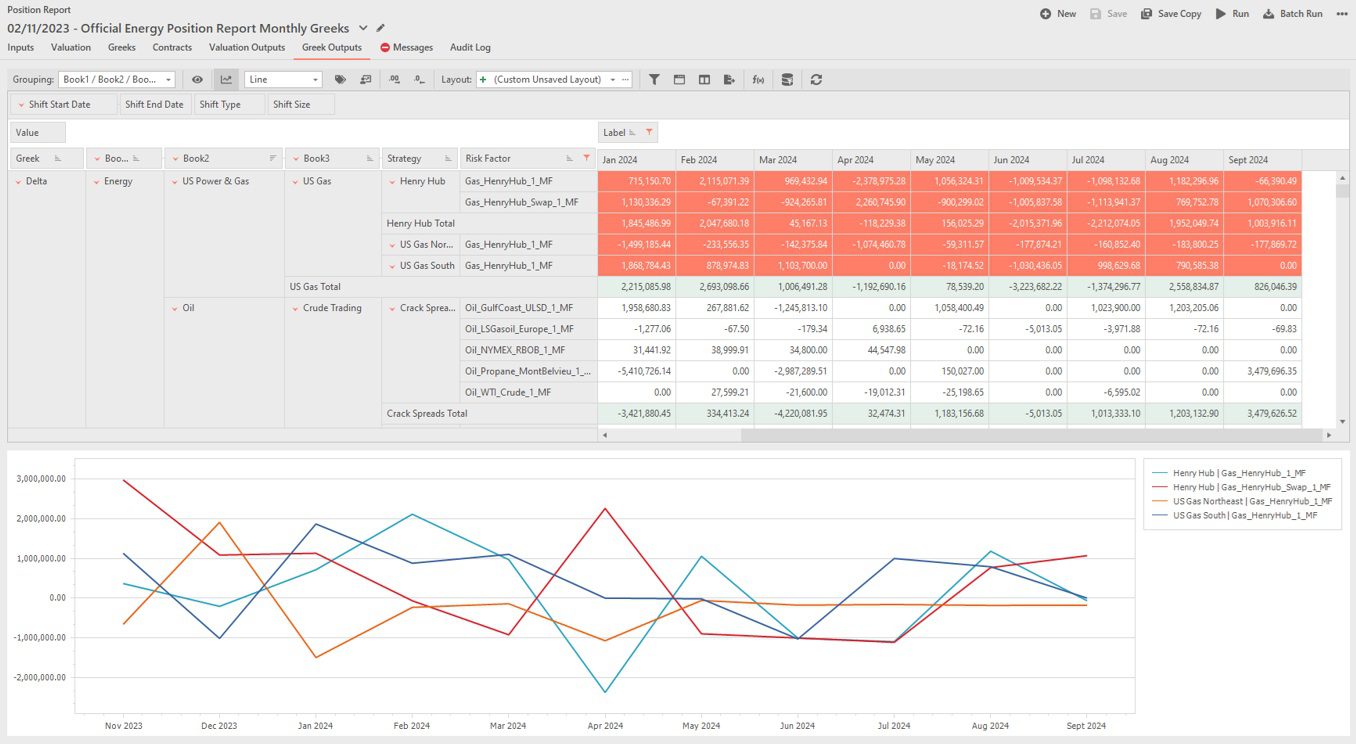Viewport: 1356px width, 744px height.
Task: Click the panel window icon after filter
Action: pos(679,79)
